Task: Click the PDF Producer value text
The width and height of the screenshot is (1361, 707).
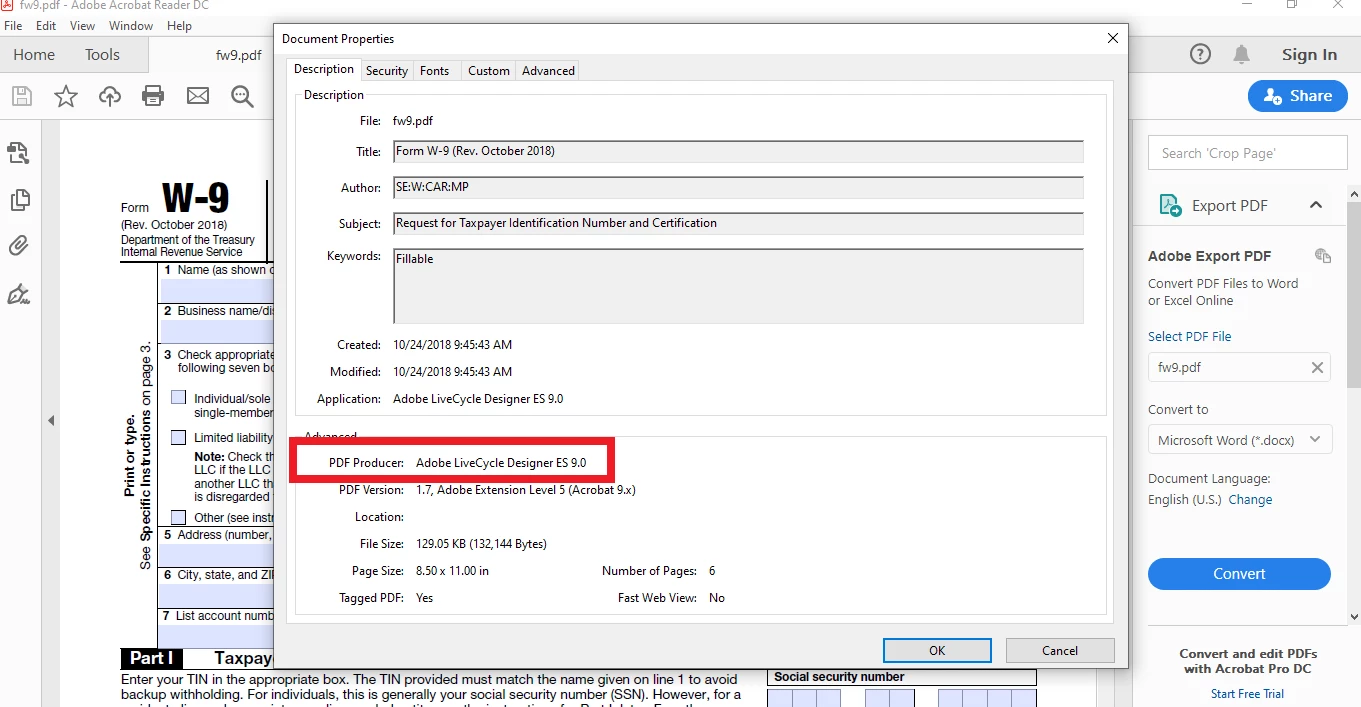Action: click(x=501, y=463)
